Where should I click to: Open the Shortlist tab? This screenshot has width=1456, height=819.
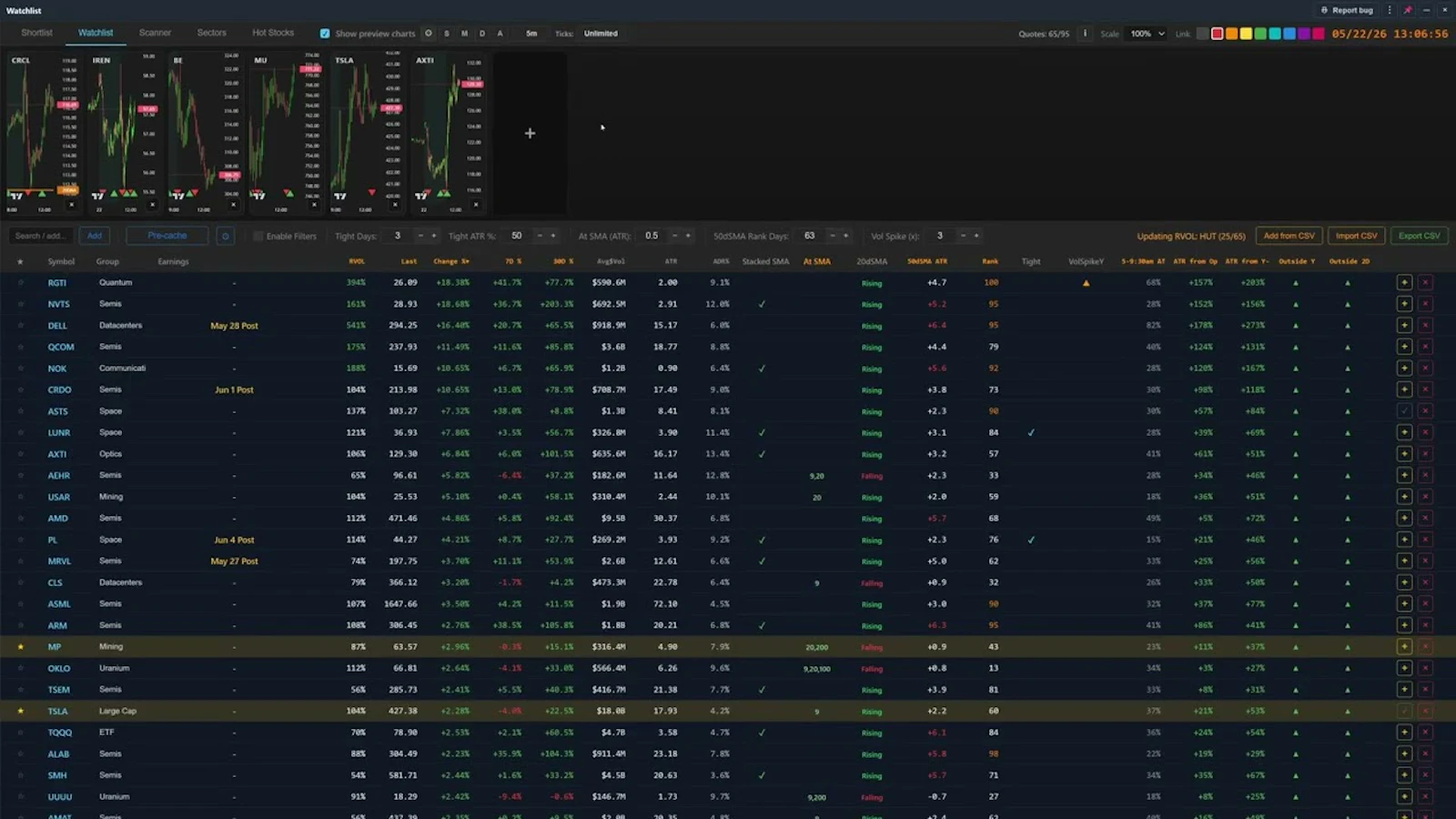(36, 33)
